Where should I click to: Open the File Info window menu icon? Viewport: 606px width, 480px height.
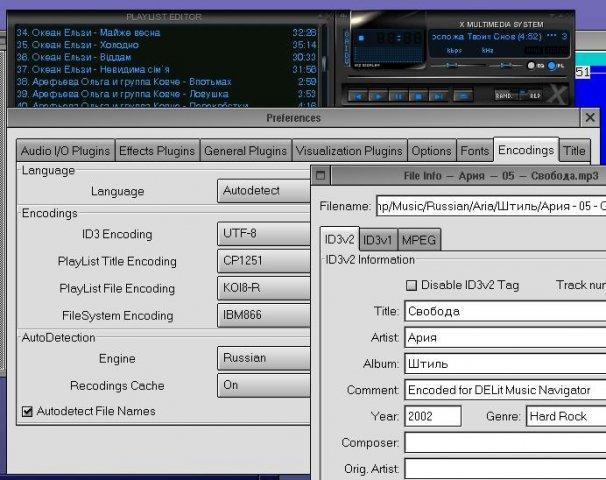click(x=320, y=175)
